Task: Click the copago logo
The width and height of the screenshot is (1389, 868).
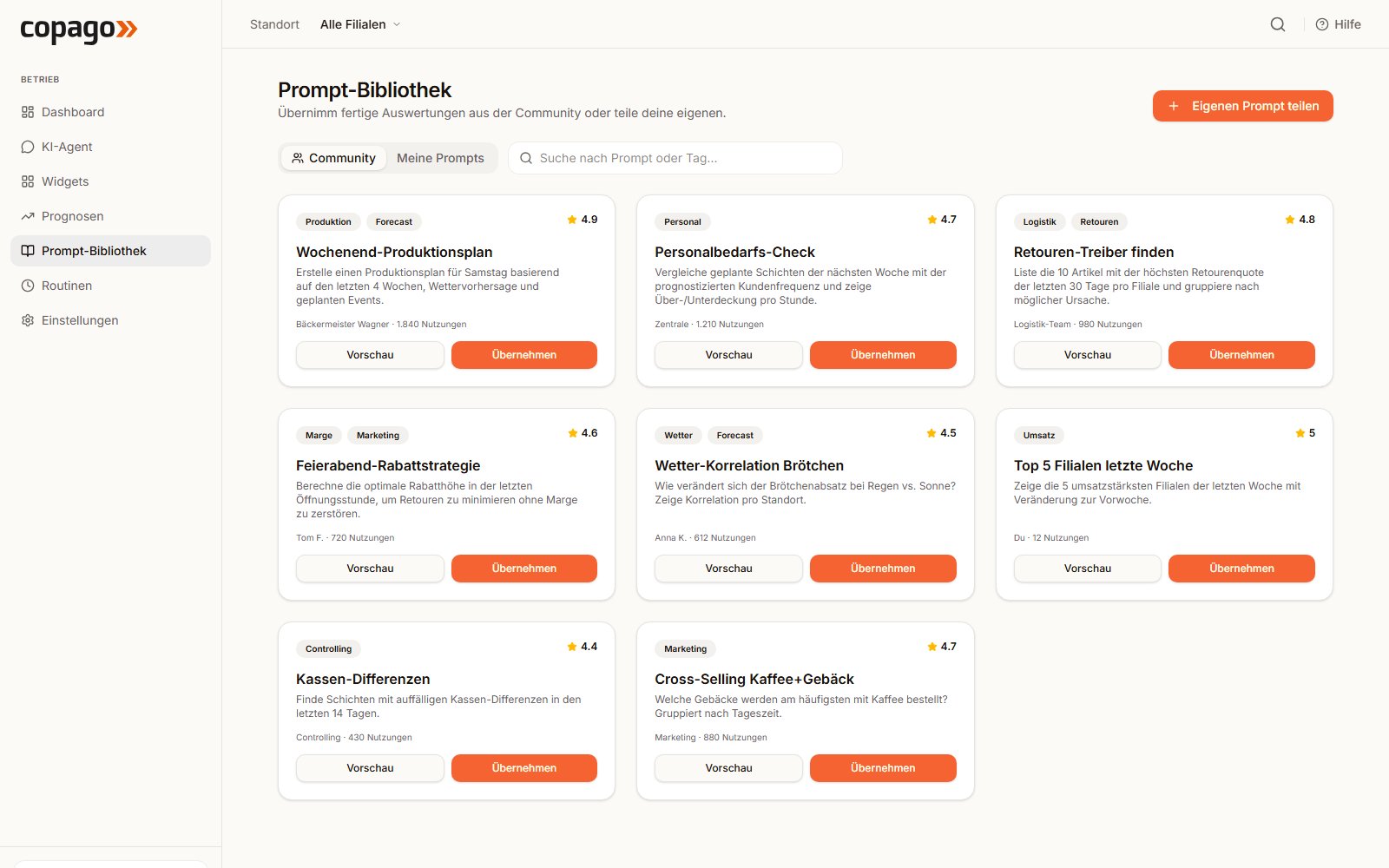Action: (79, 30)
